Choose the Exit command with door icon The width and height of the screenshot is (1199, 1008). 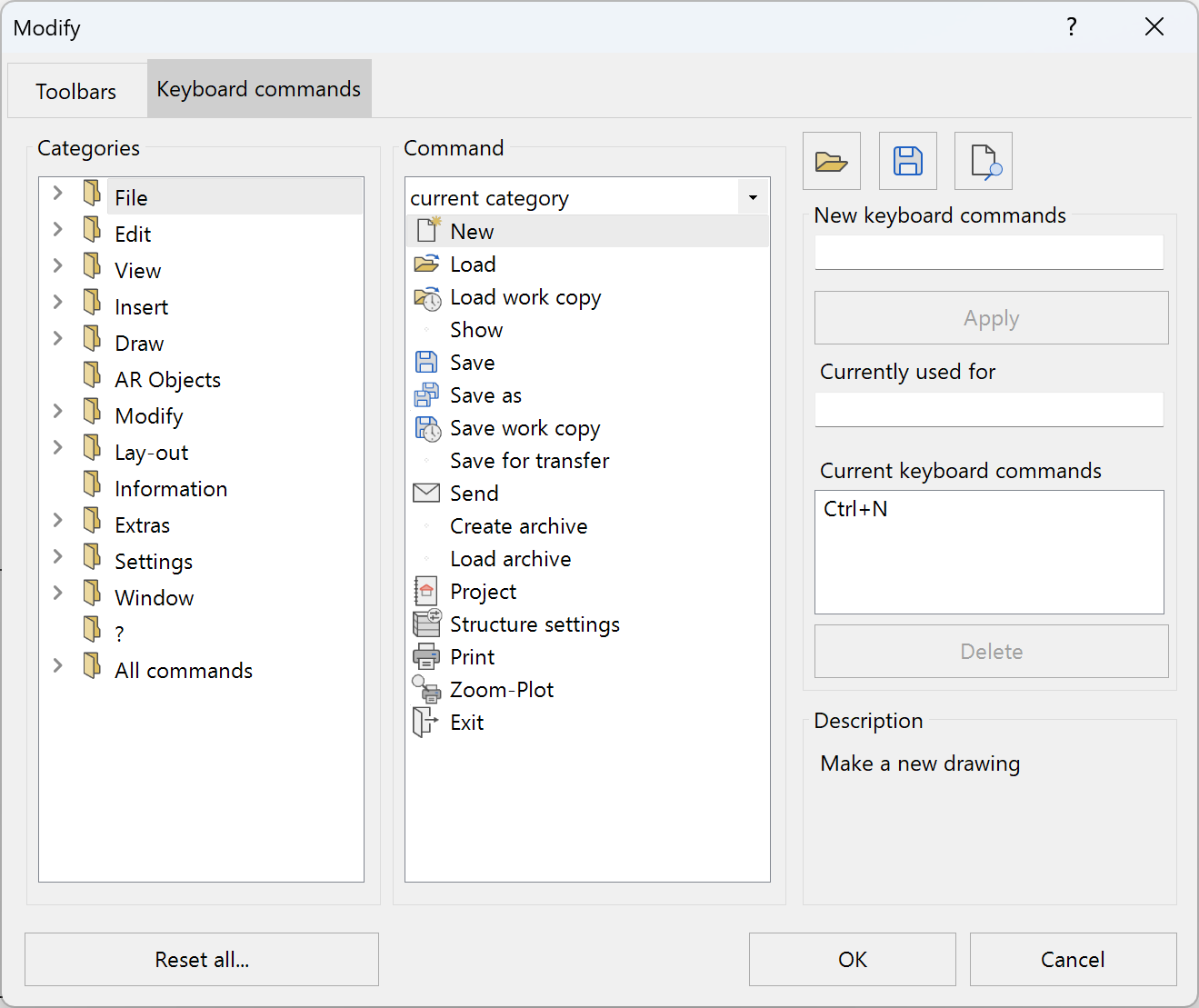[x=466, y=722]
